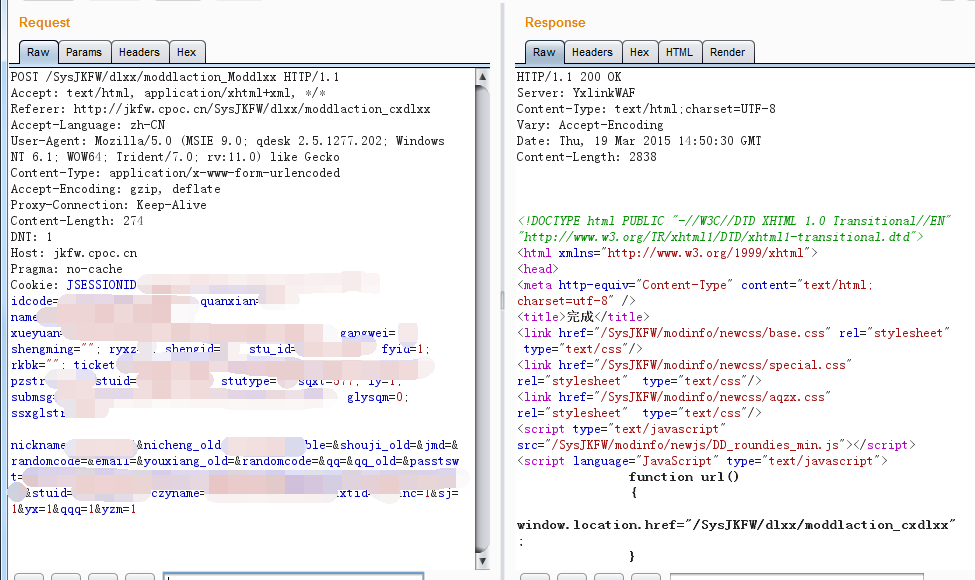Click the request scrollbar down arrow
This screenshot has width=975, height=580.
click(x=483, y=560)
